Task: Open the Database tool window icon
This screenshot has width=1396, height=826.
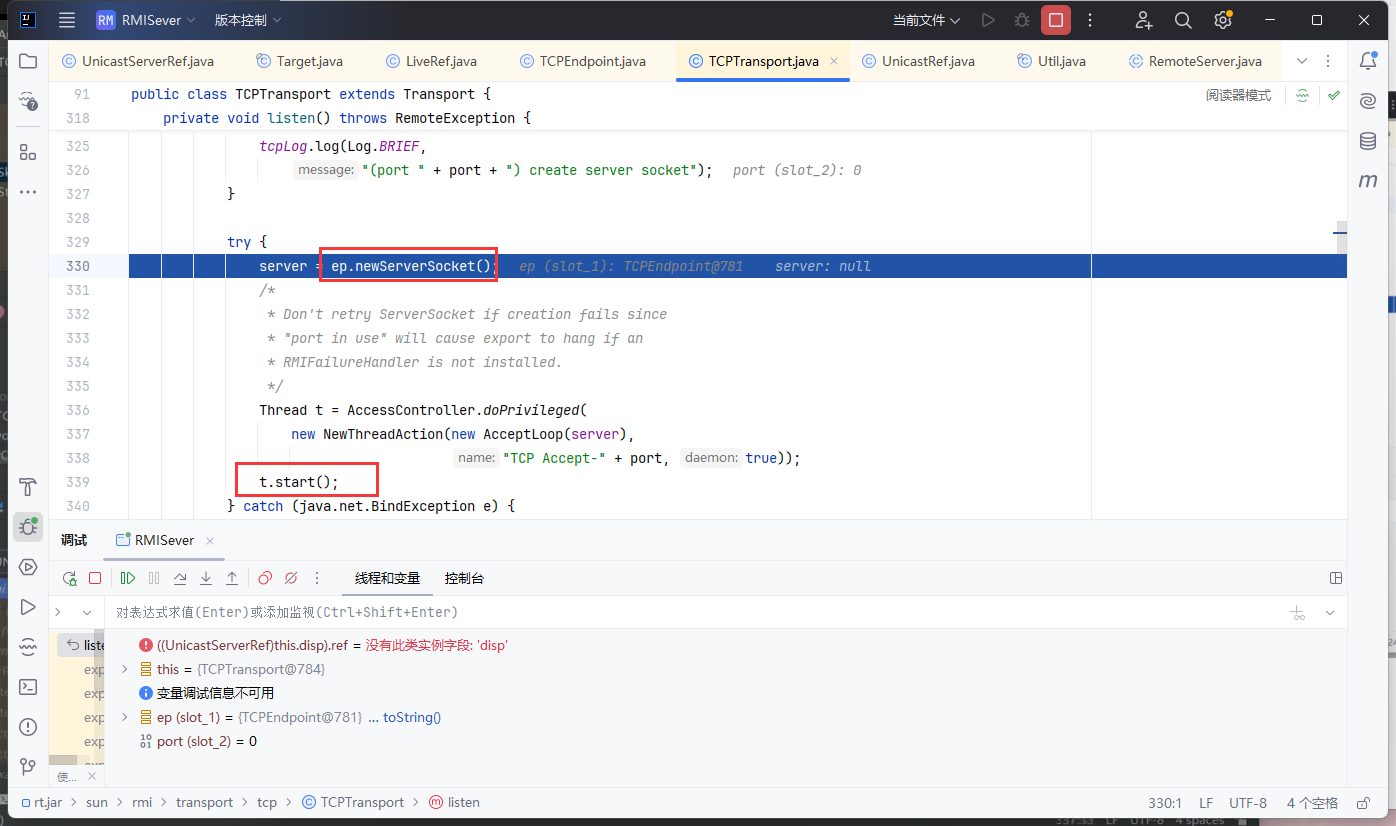Action: [x=1368, y=141]
